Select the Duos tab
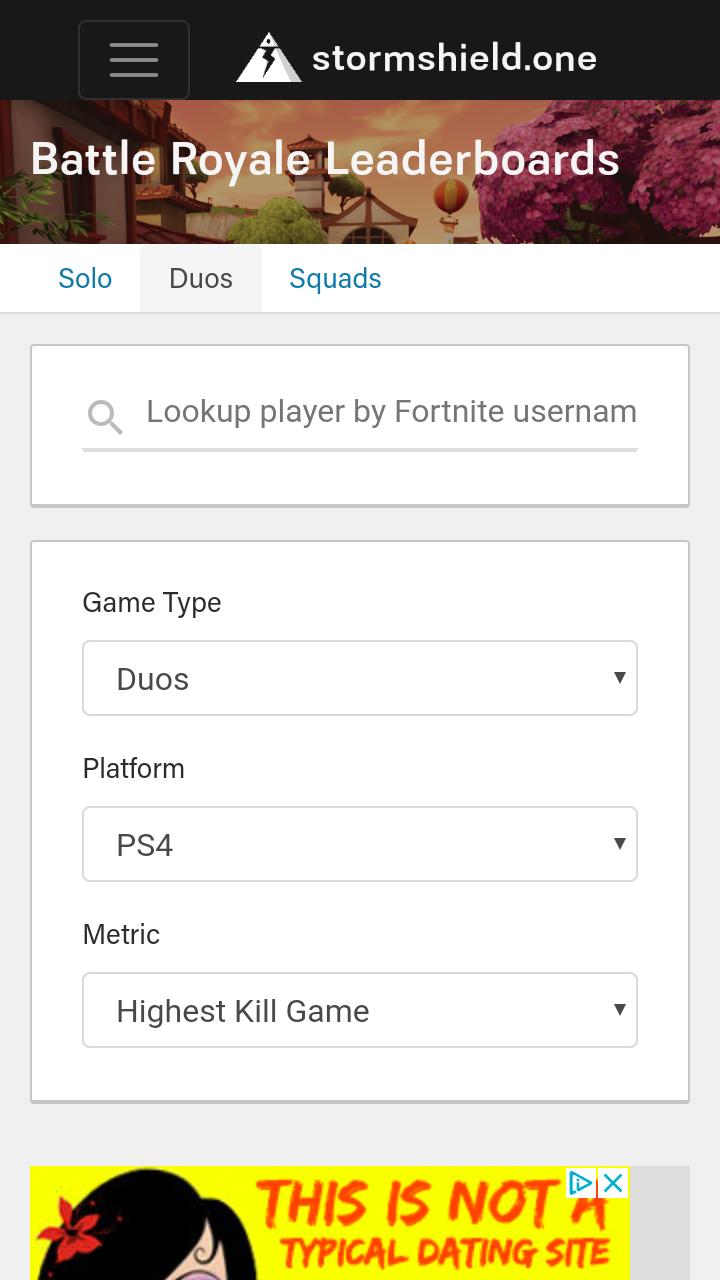 201,278
